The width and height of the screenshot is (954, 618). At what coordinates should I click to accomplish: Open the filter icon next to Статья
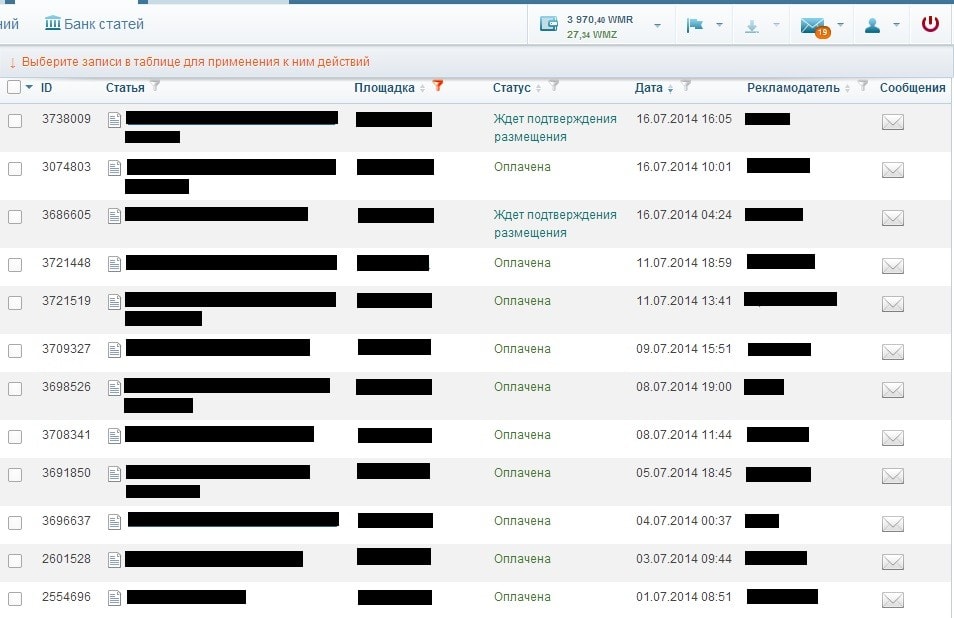coord(155,86)
